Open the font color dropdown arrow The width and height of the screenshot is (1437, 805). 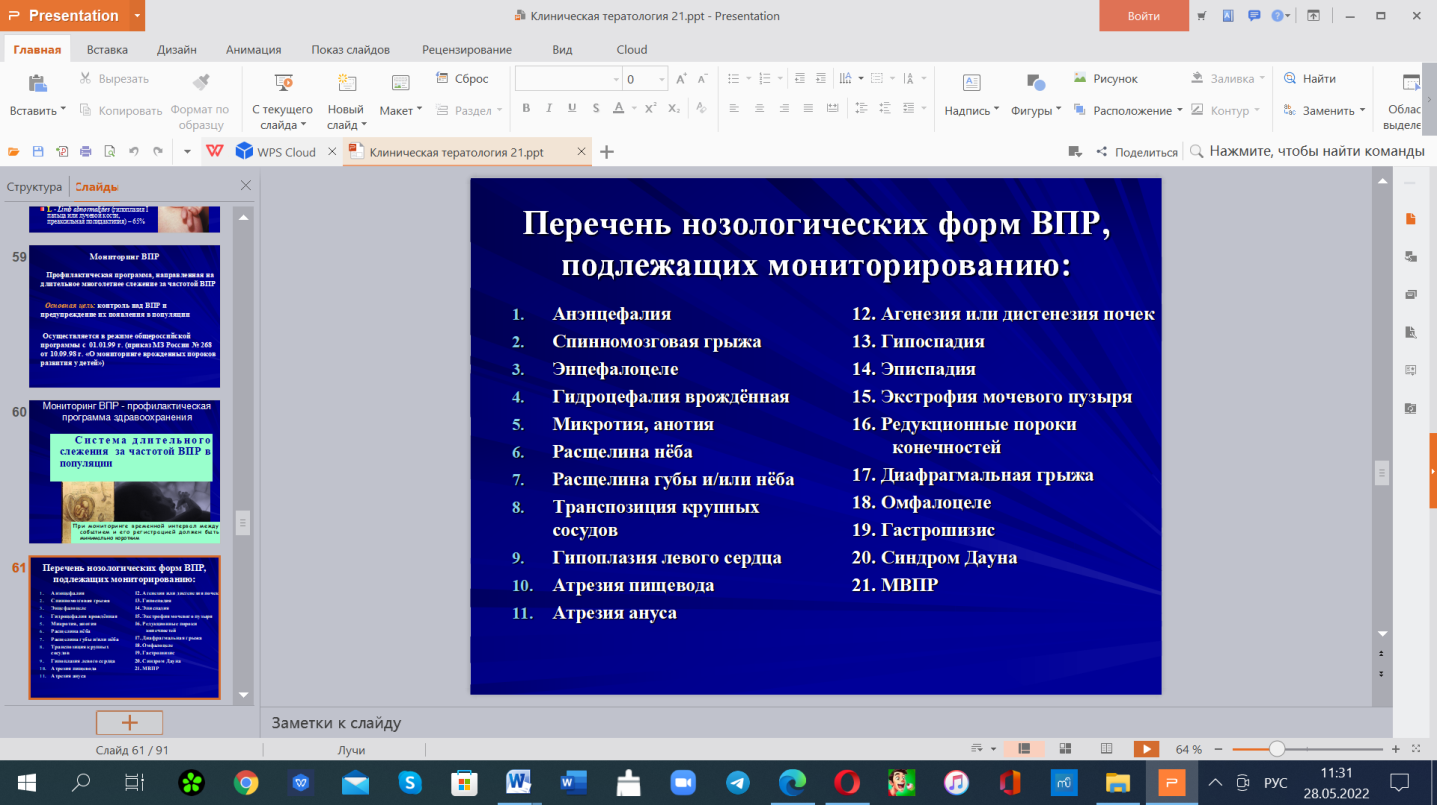(635, 110)
